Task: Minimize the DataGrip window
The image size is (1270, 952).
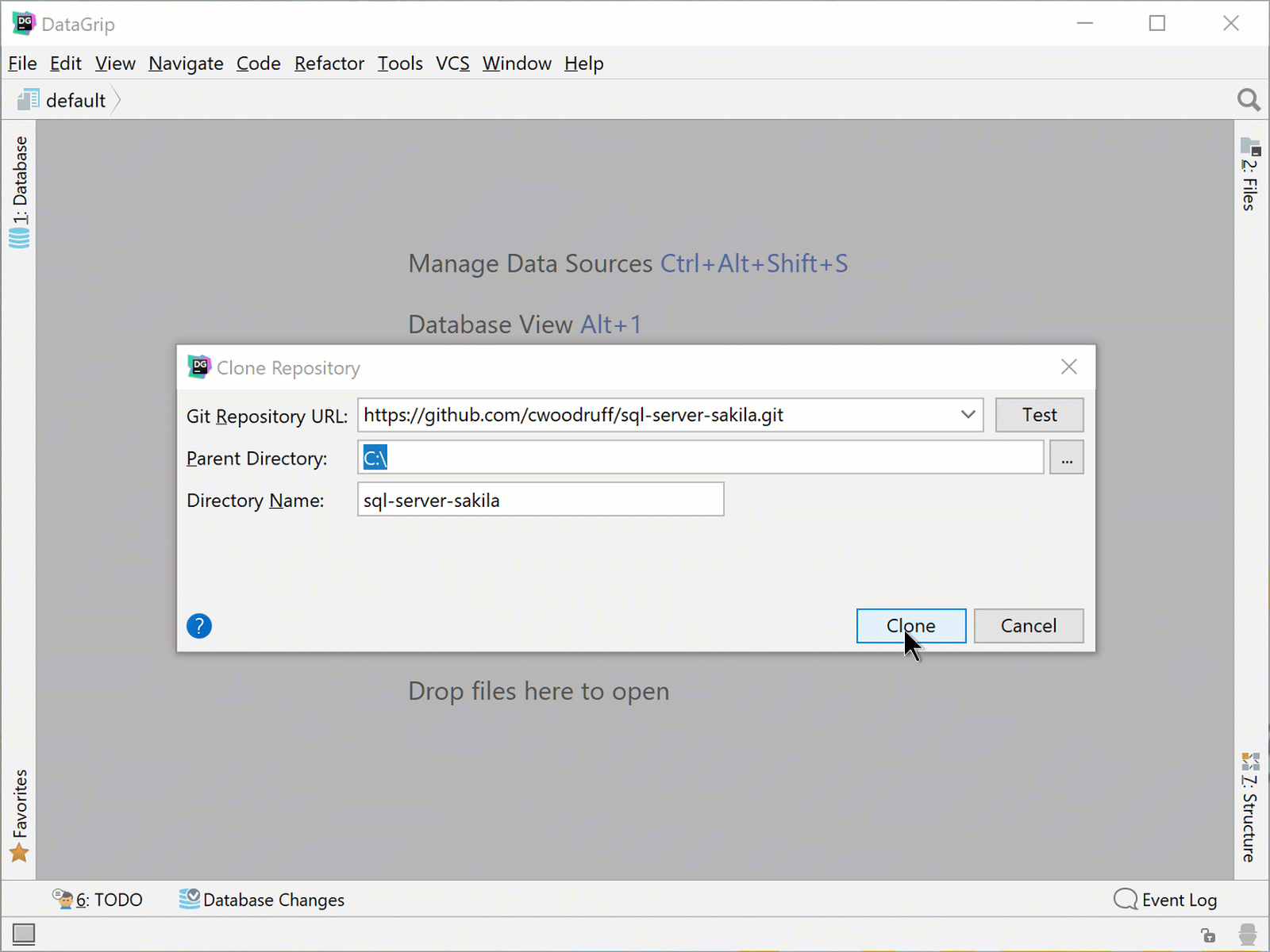Action: click(x=1084, y=23)
